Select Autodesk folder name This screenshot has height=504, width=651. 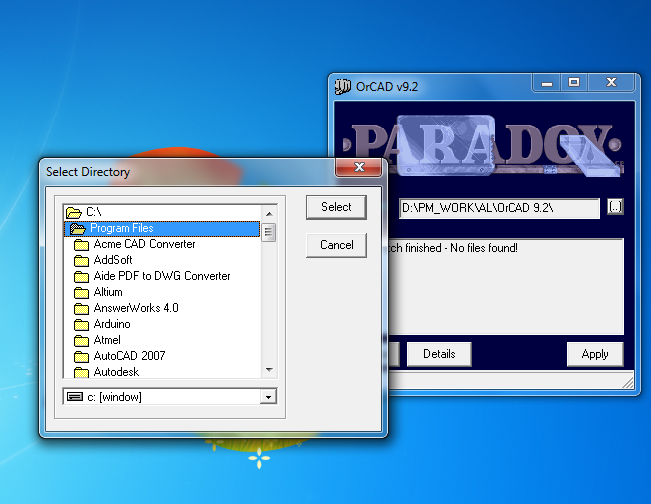click(x=116, y=372)
